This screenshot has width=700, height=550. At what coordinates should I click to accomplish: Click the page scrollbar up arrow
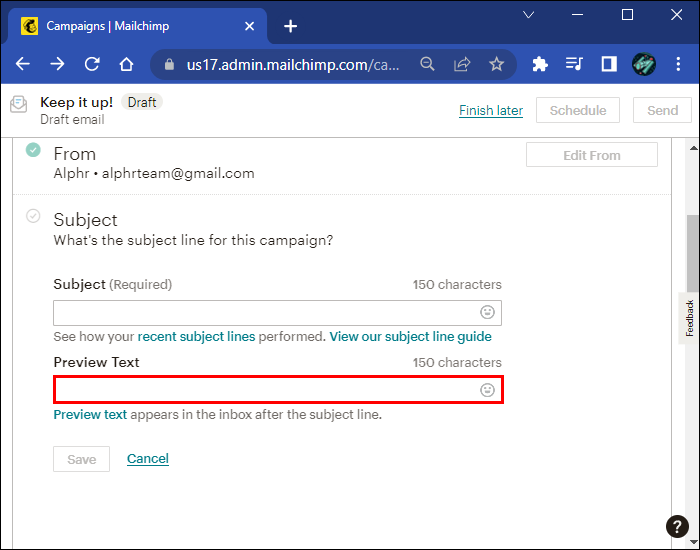tap(693, 148)
